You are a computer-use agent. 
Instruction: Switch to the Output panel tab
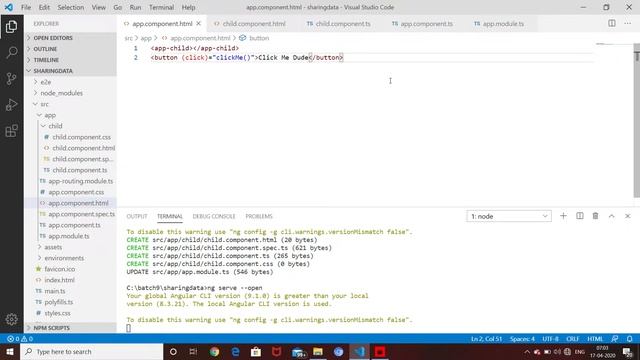pyautogui.click(x=137, y=216)
